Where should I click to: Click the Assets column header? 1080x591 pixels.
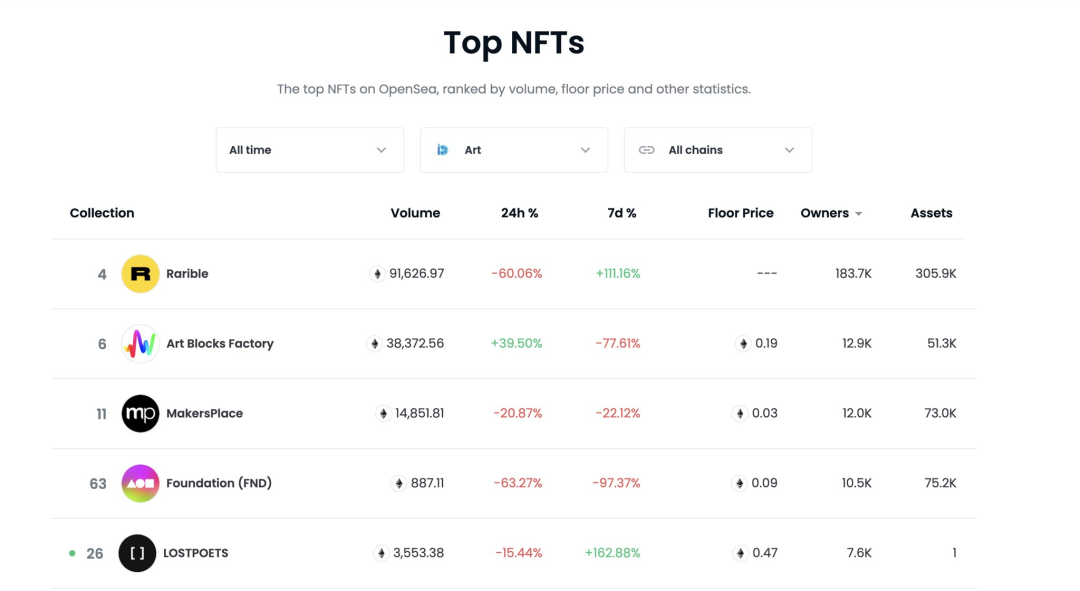[931, 213]
